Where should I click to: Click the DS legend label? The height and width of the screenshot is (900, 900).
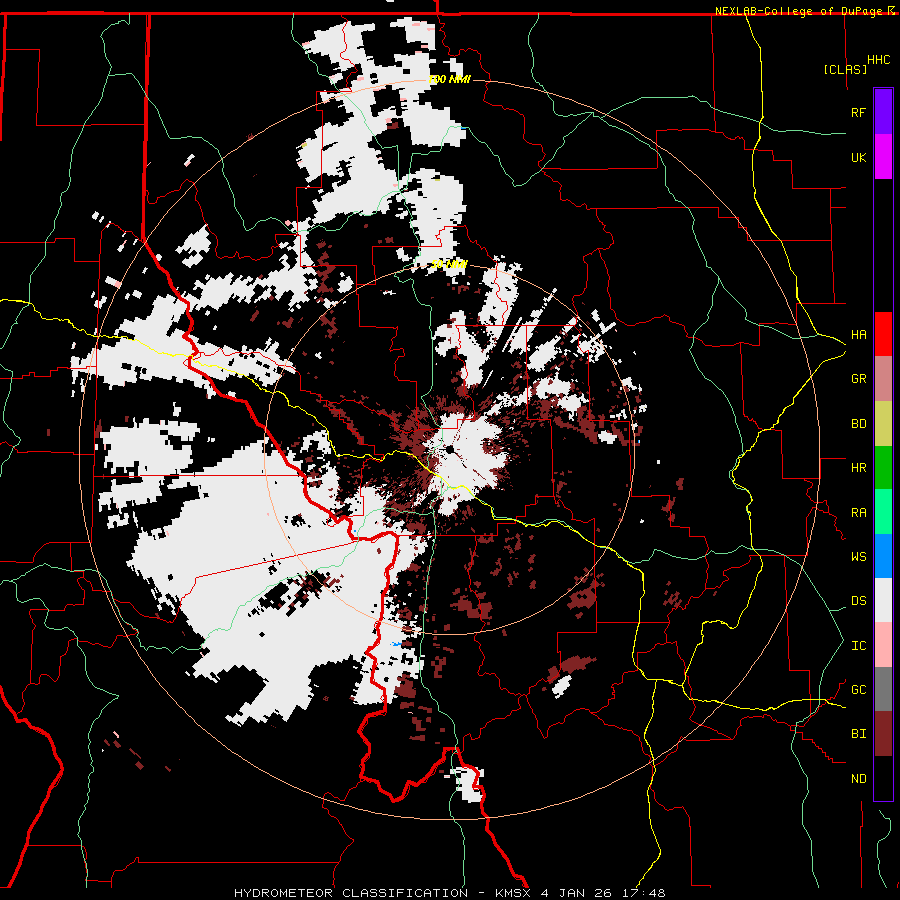pyautogui.click(x=858, y=601)
